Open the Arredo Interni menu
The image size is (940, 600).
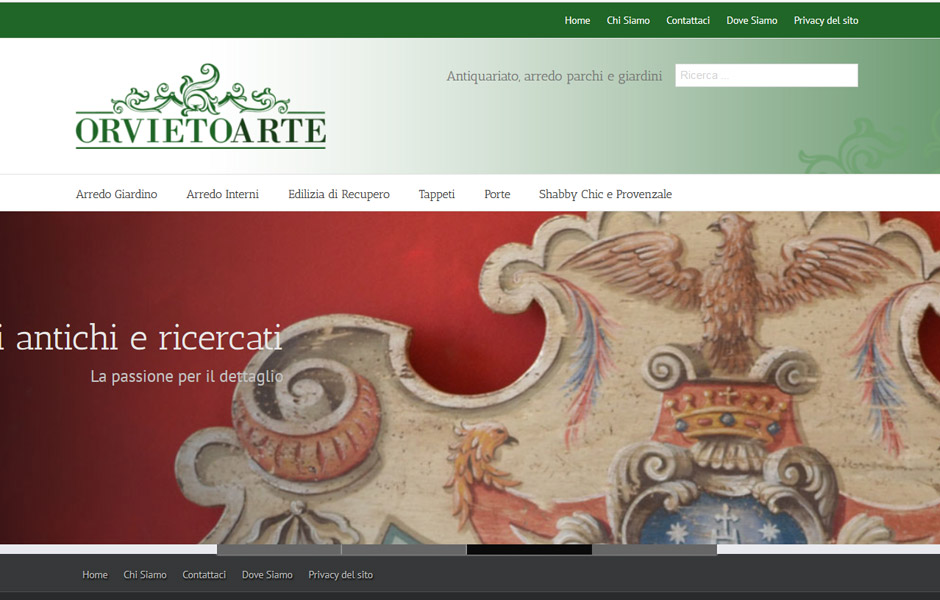click(222, 194)
